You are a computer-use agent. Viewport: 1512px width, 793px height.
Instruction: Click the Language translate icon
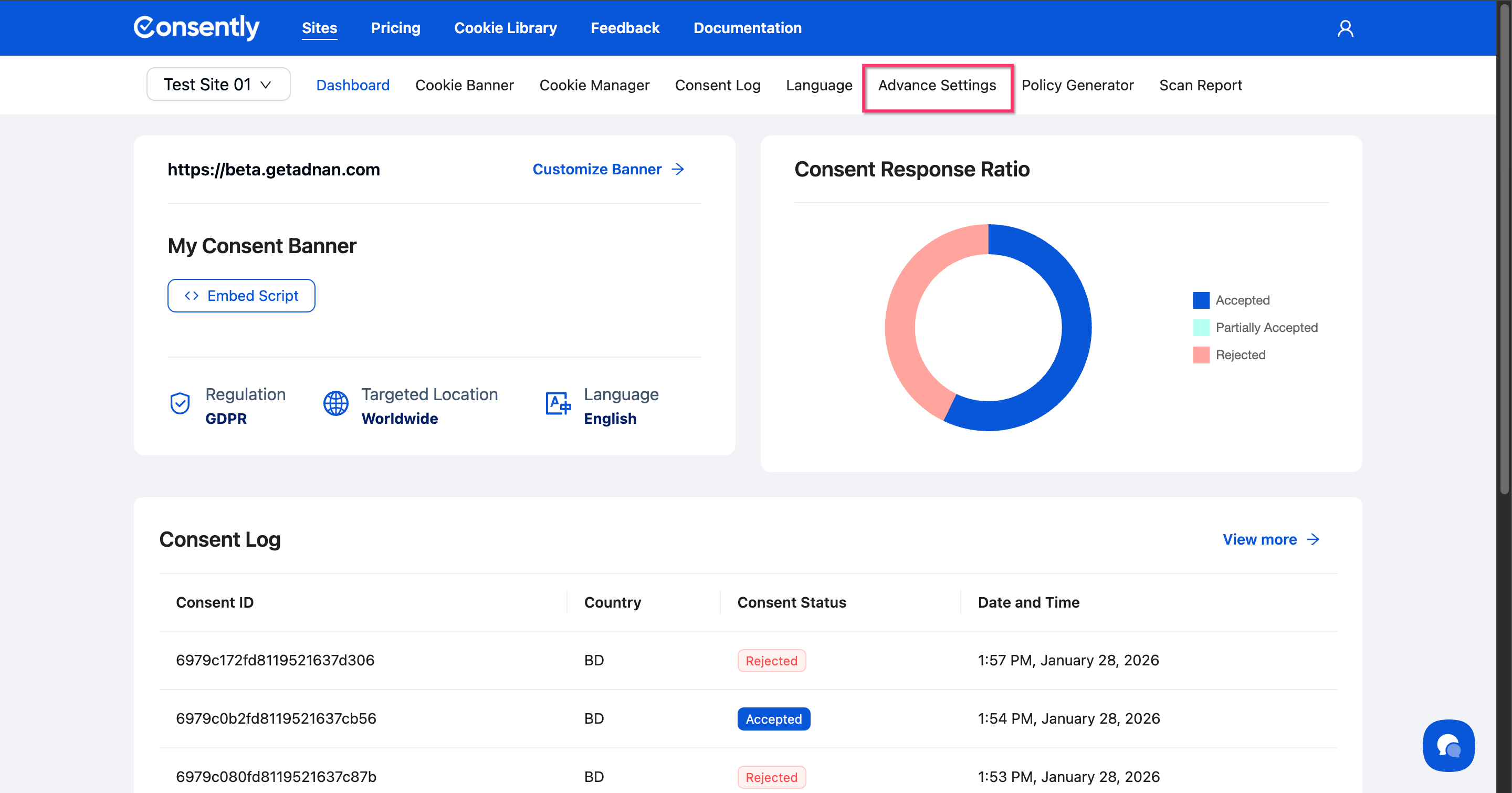(558, 404)
